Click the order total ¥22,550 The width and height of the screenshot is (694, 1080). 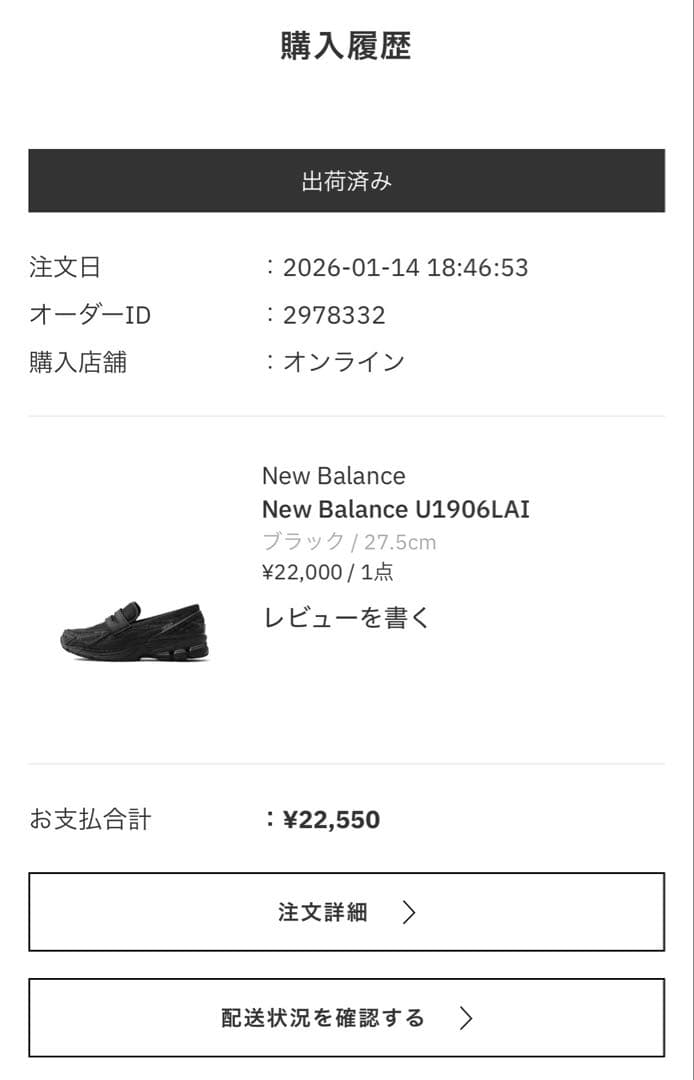click(330, 819)
